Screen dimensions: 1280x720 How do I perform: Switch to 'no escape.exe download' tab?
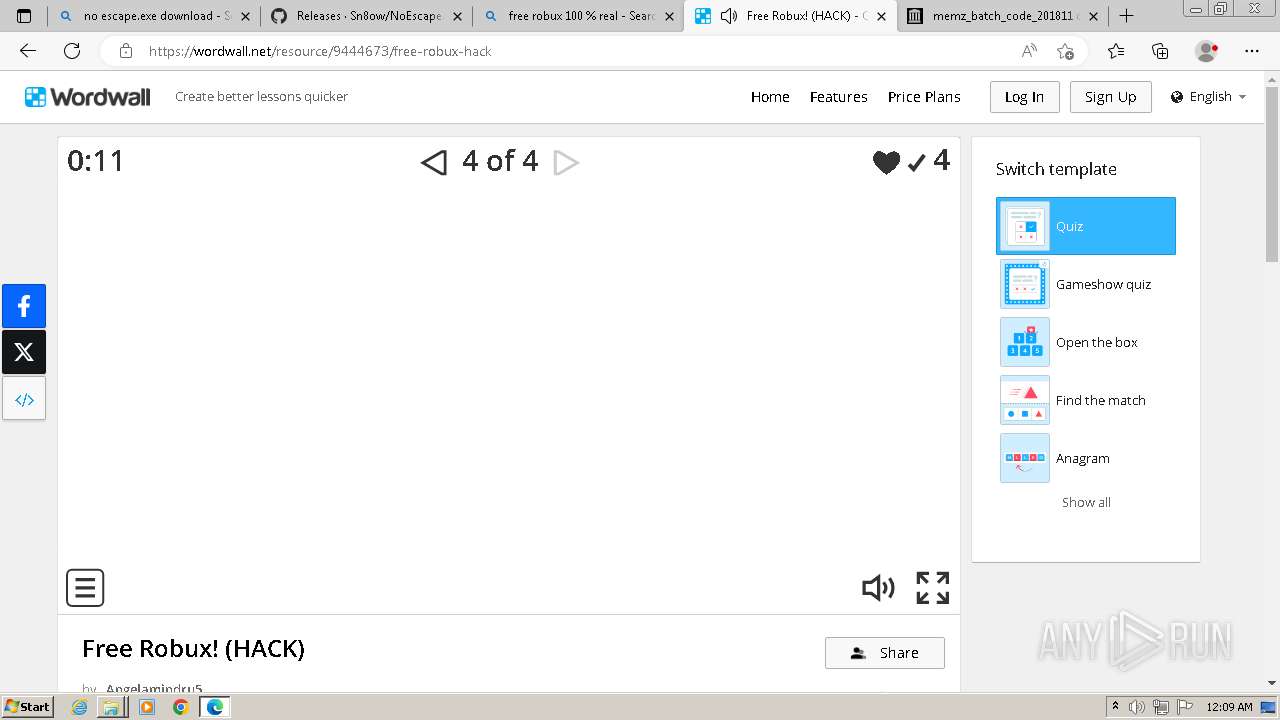coord(155,16)
